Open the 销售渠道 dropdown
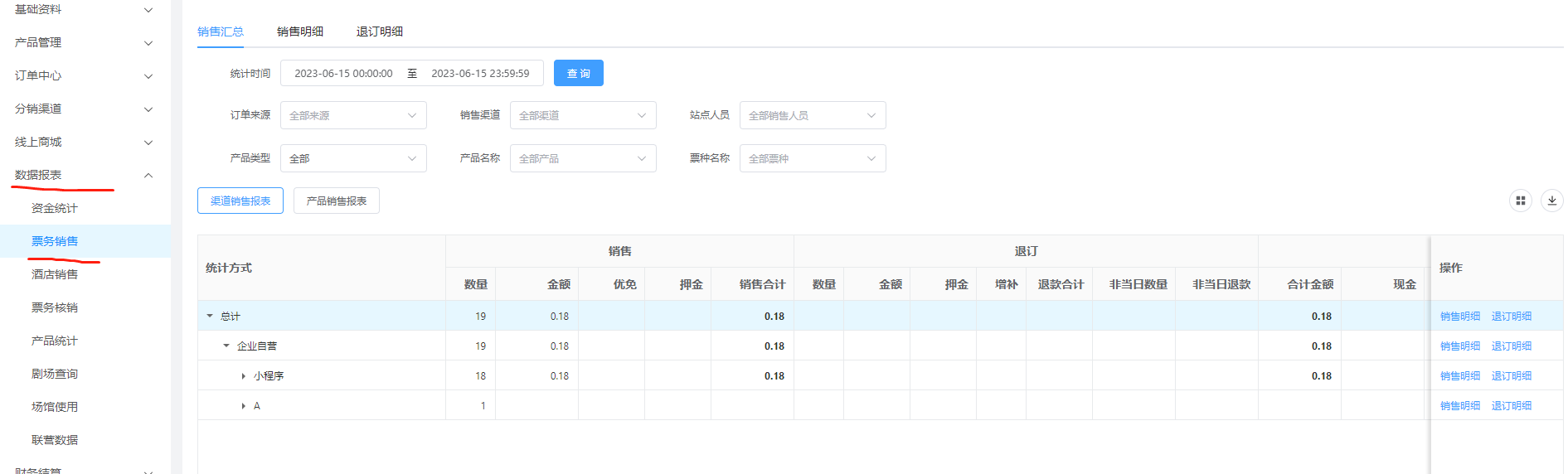The width and height of the screenshot is (1568, 474). click(582, 115)
